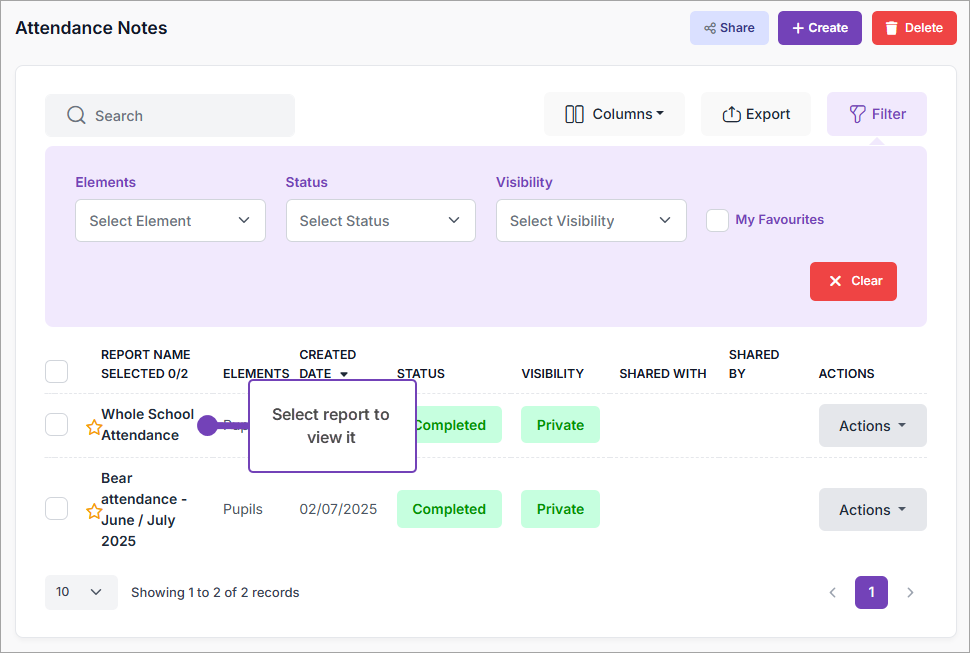The width and height of the screenshot is (970, 653).
Task: Click the Columns grid icon
Action: point(575,113)
